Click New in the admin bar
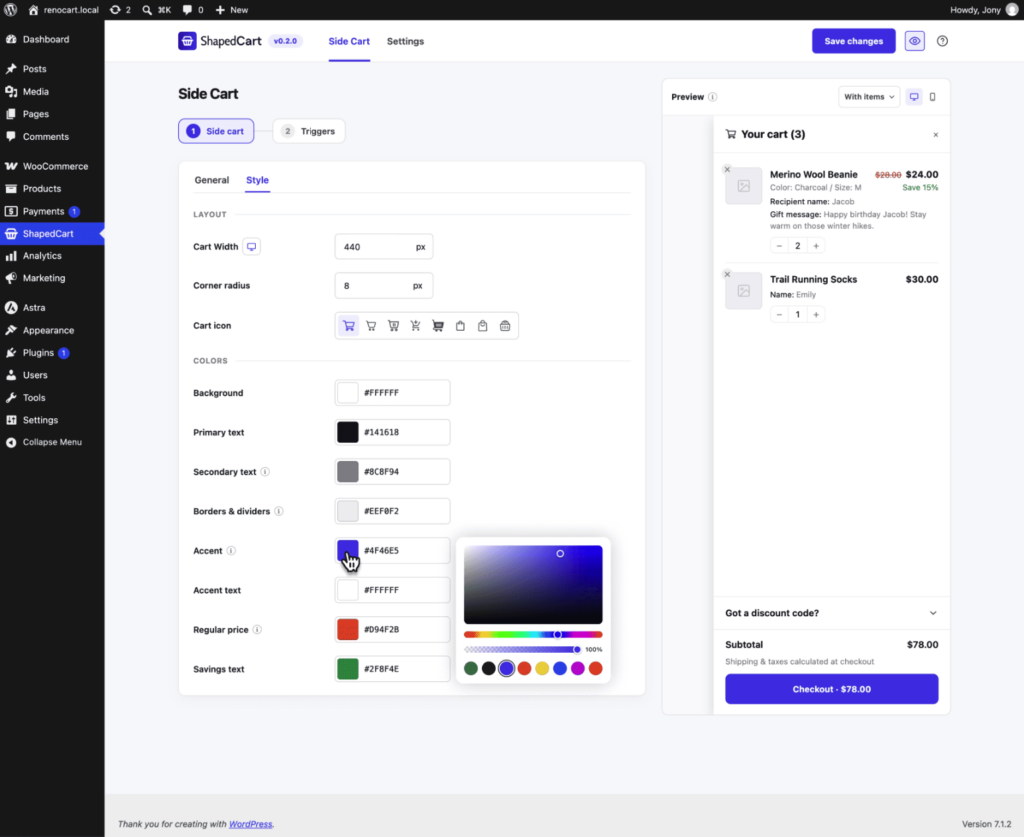Viewport: 1024px width, 837px height. [x=232, y=10]
